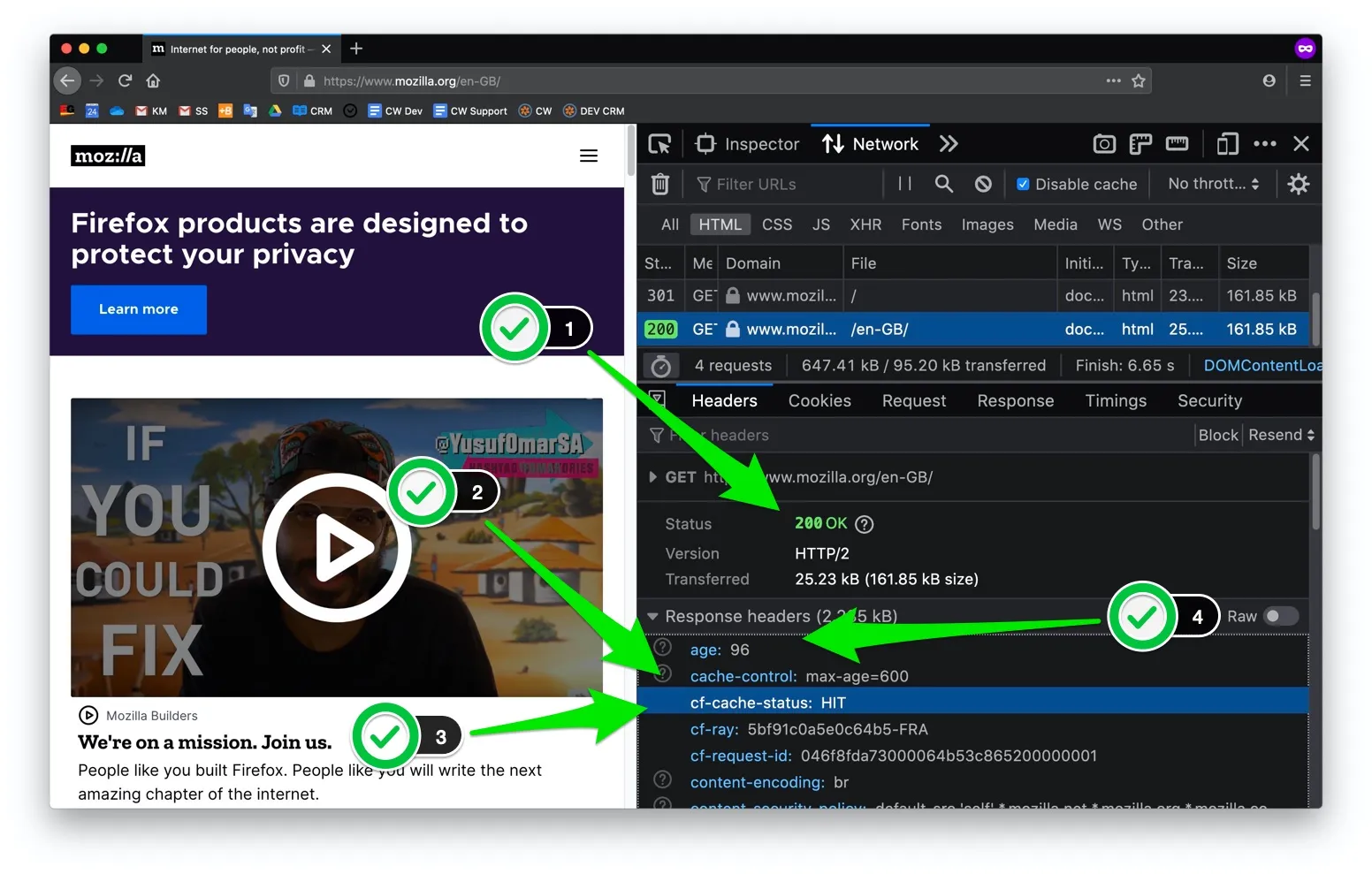
Task: Take a screenshot using the camera icon
Action: click(x=1103, y=143)
